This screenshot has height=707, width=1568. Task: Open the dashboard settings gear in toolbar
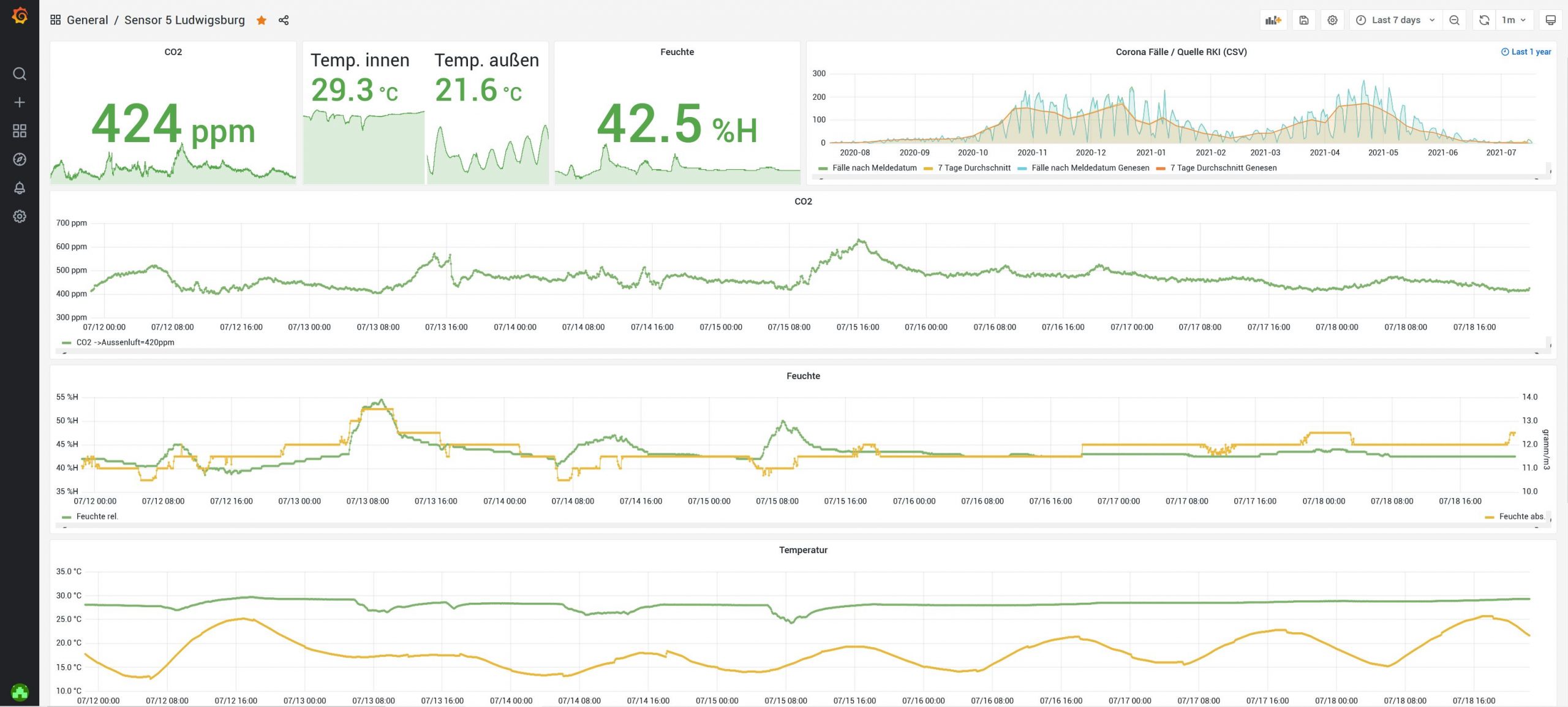pos(1332,20)
